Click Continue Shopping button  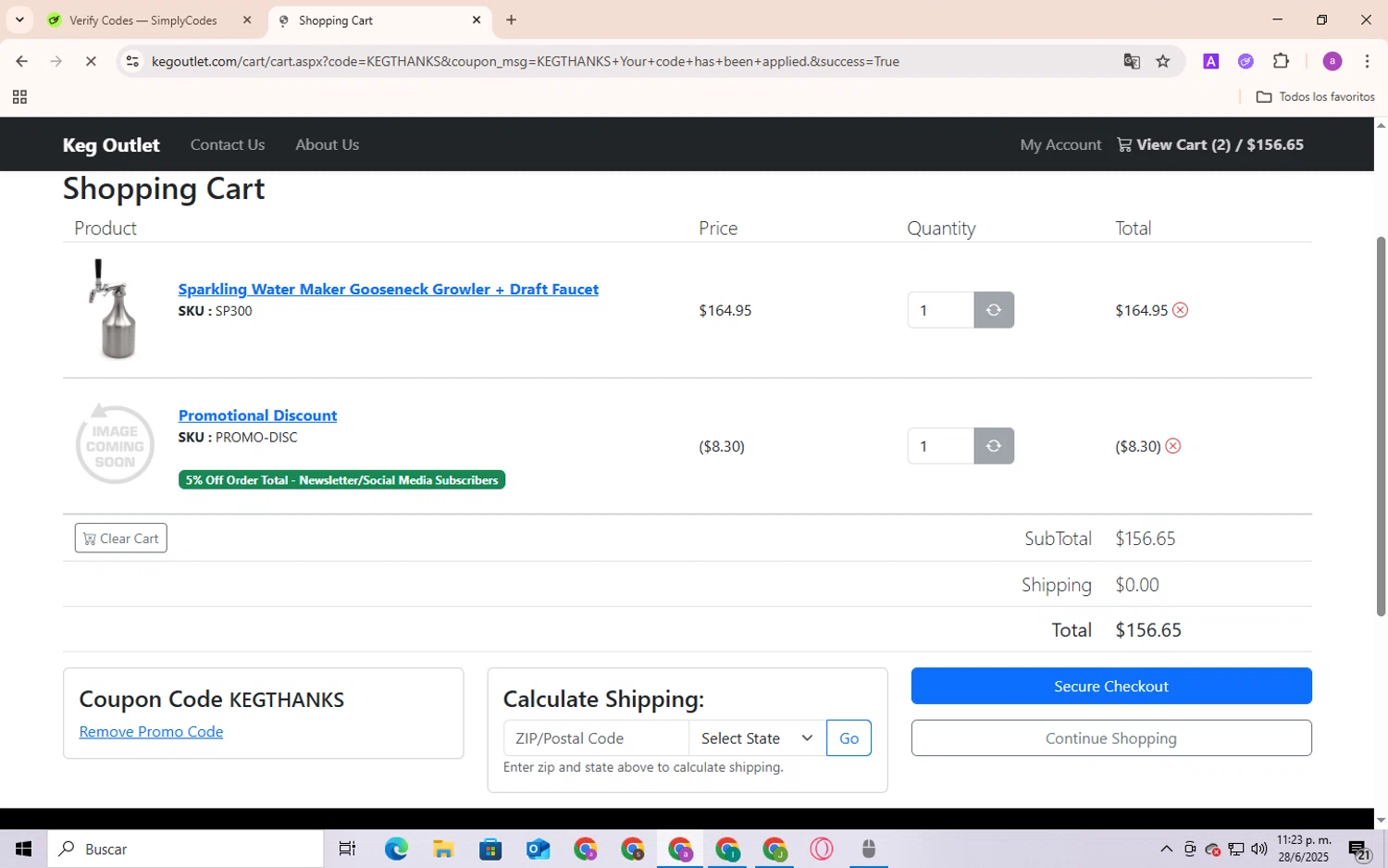1111,738
